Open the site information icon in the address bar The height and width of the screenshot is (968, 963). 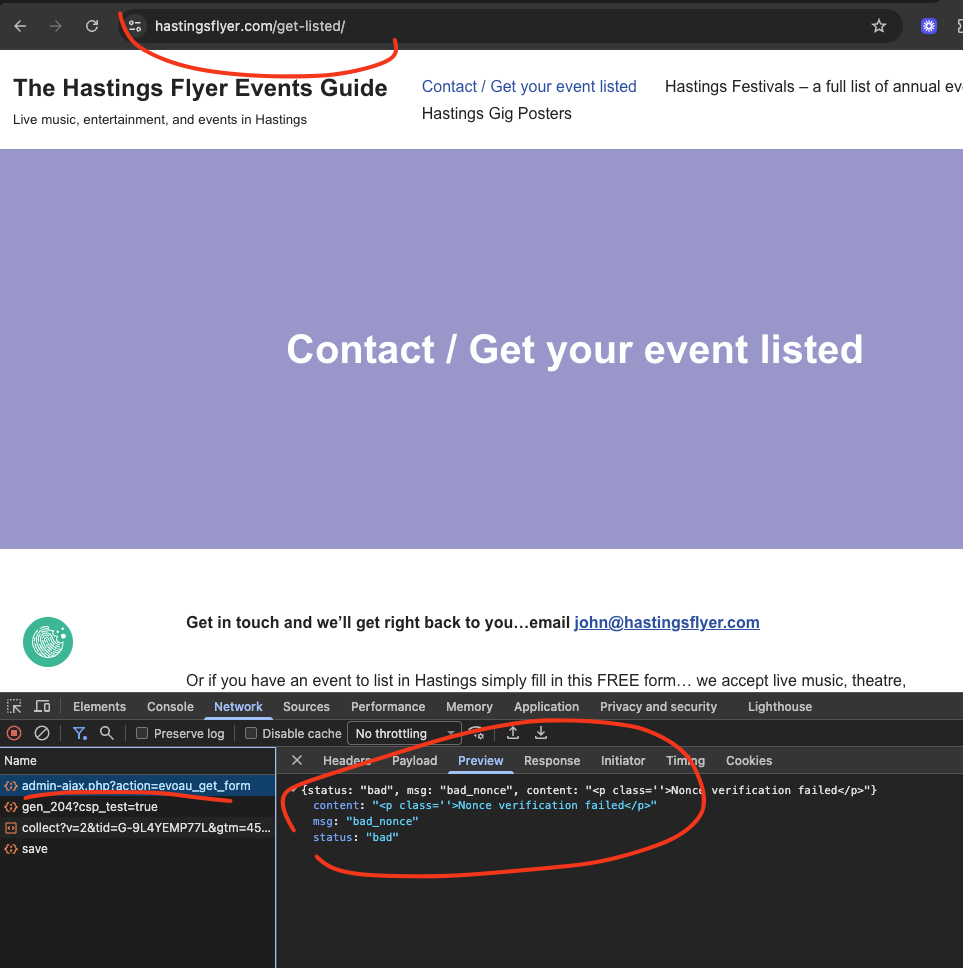click(x=135, y=26)
